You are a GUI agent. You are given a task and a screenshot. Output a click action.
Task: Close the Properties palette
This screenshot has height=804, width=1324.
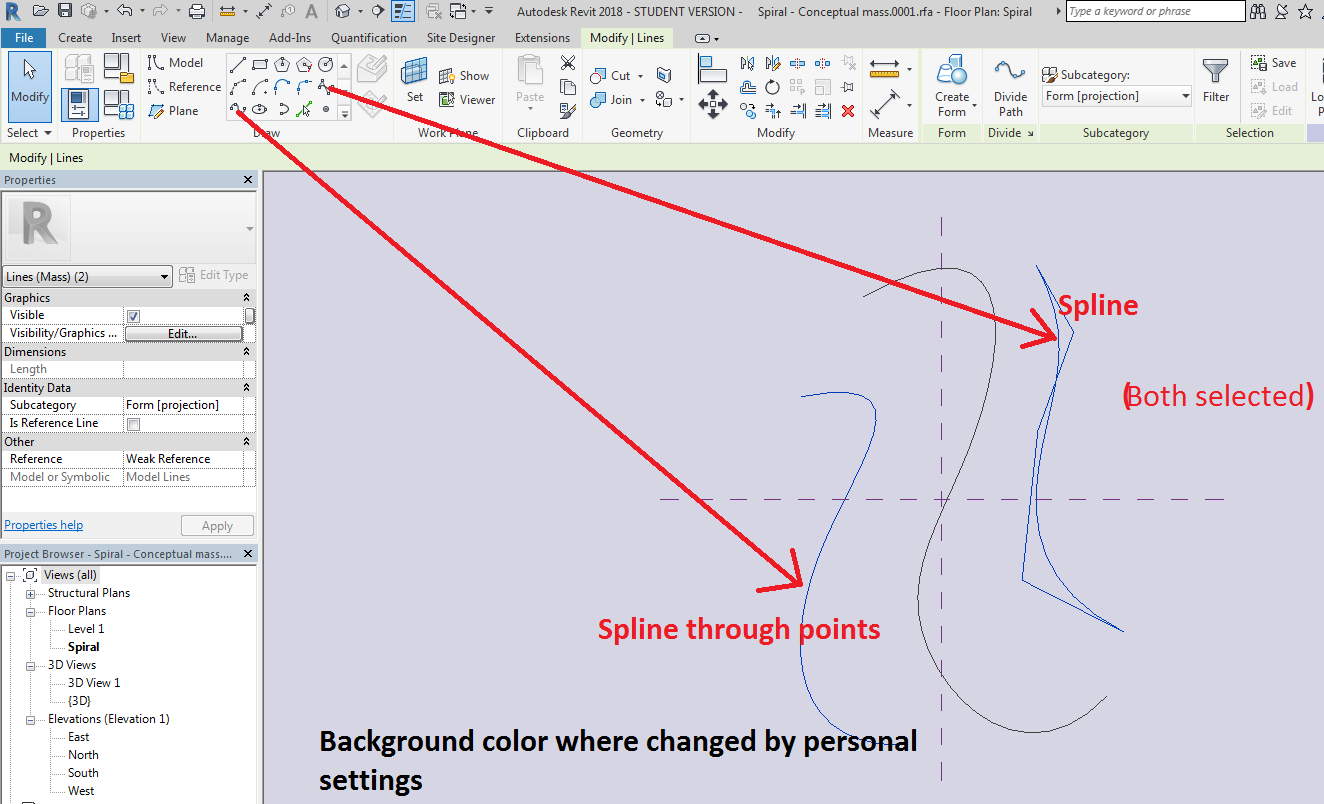[x=248, y=180]
